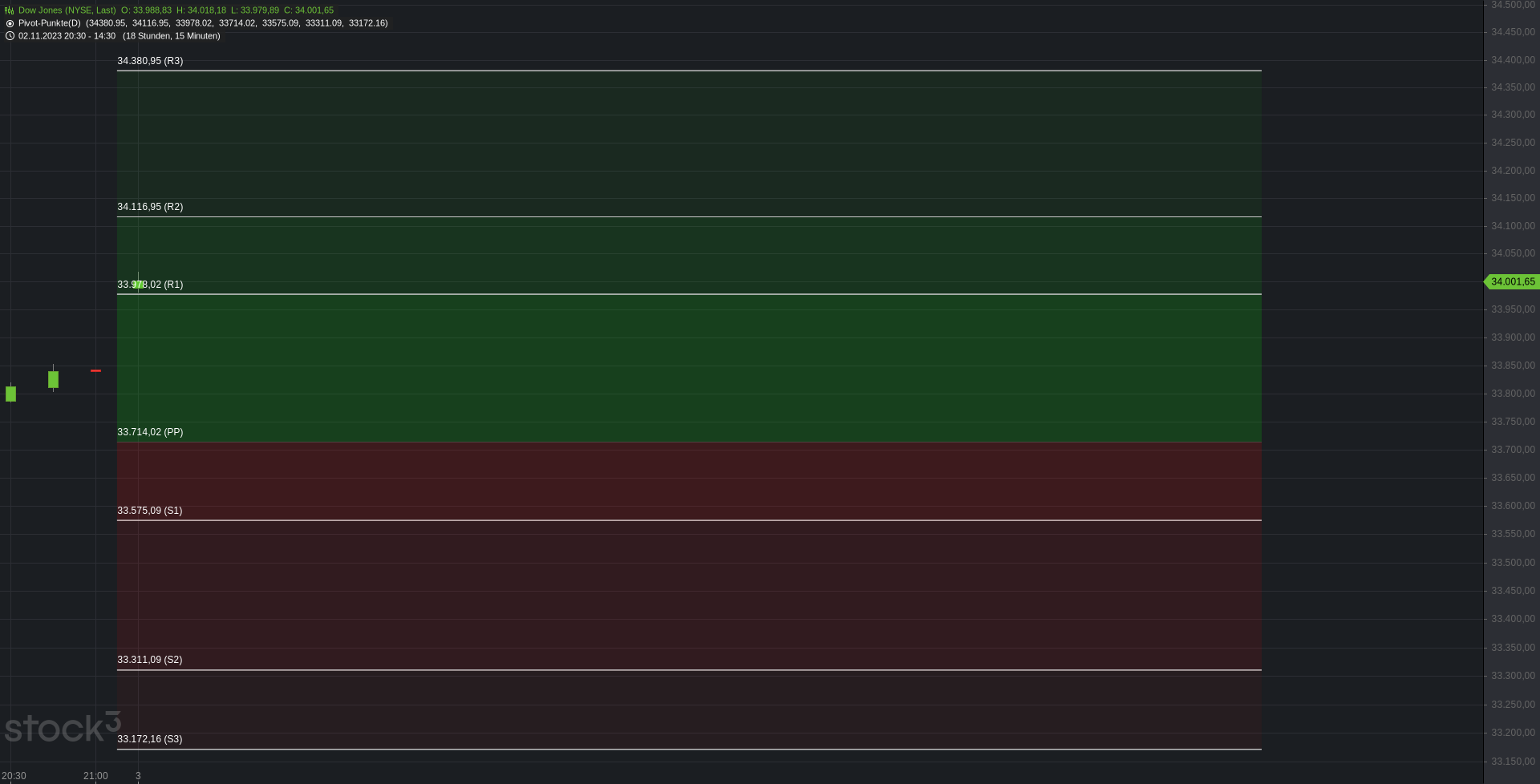Click the 02.11.2023 20:30 - 14:30 time range text
Screen dimensions: 1540x784
[x=67, y=36]
